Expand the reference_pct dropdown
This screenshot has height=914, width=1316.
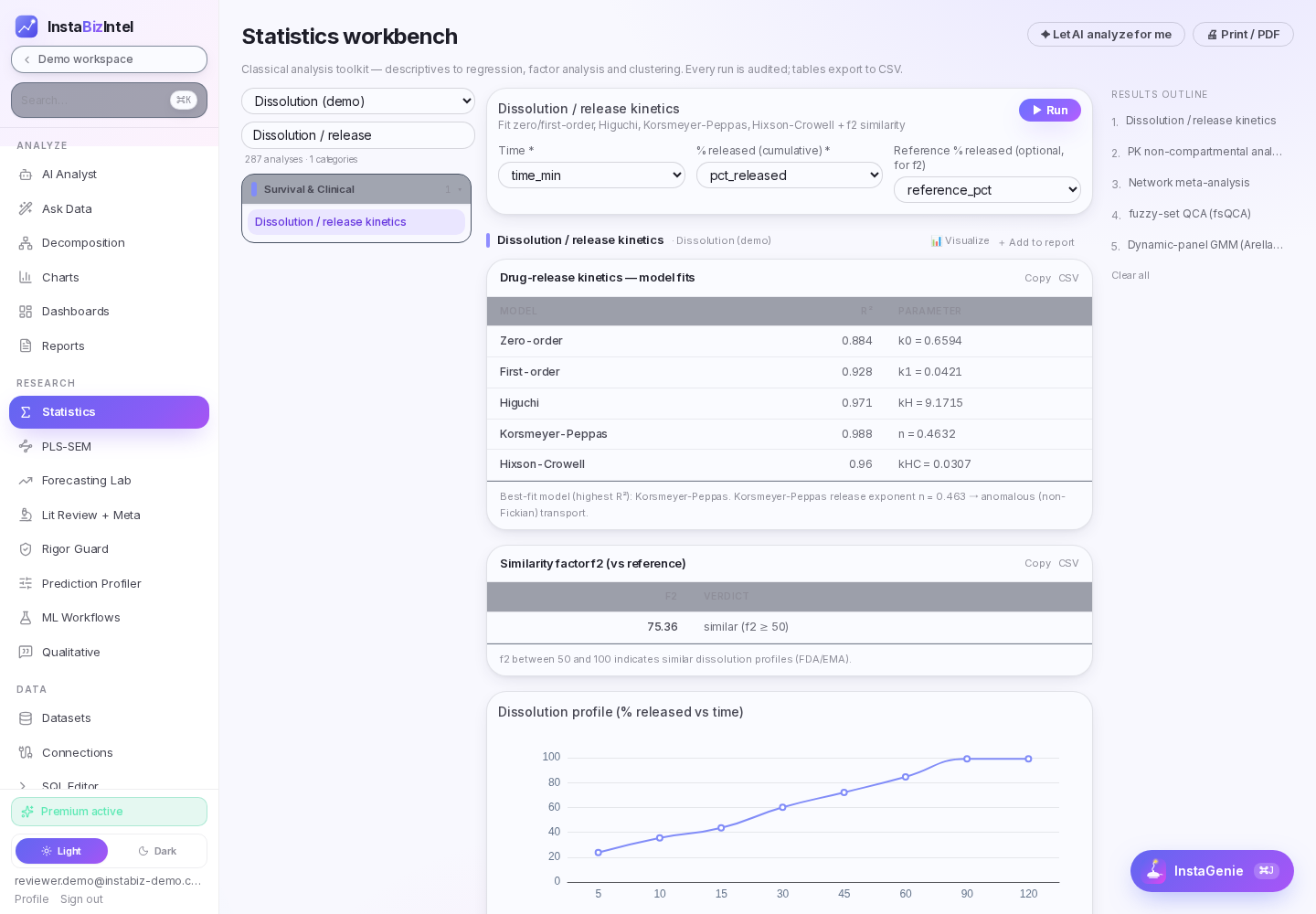pyautogui.click(x=987, y=190)
